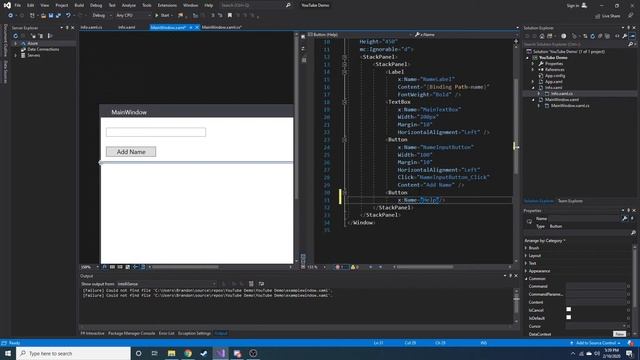
Task: Click the Properties panel vertical scrollbar
Action: pyautogui.click(x=635, y=278)
